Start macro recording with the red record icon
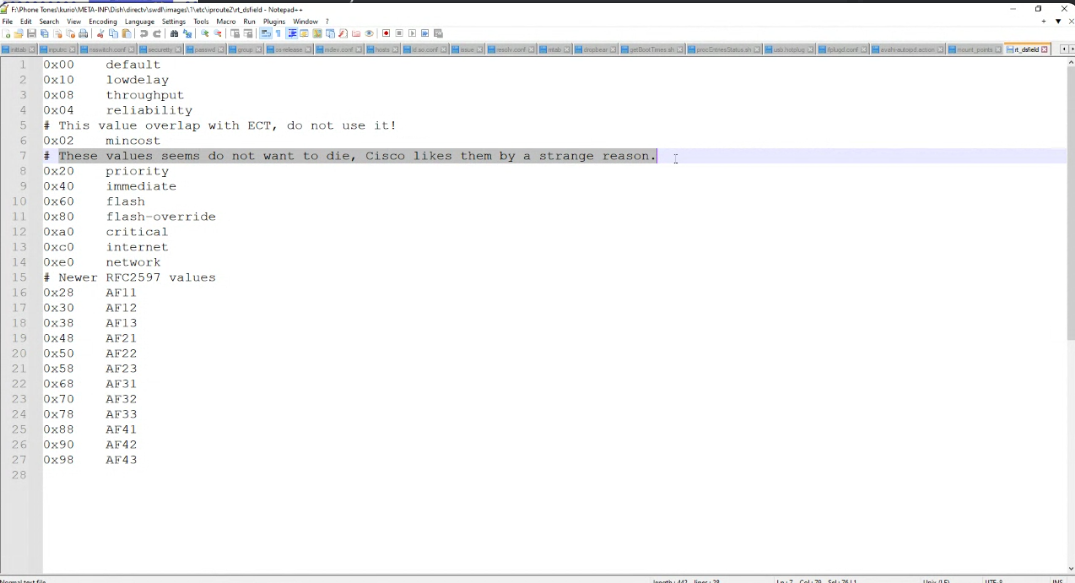 386,34
